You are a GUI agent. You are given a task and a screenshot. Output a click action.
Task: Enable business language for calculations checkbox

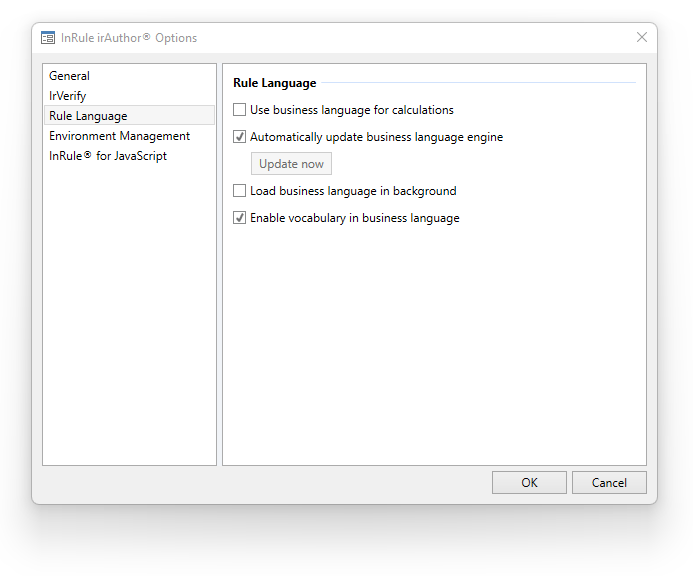click(240, 110)
